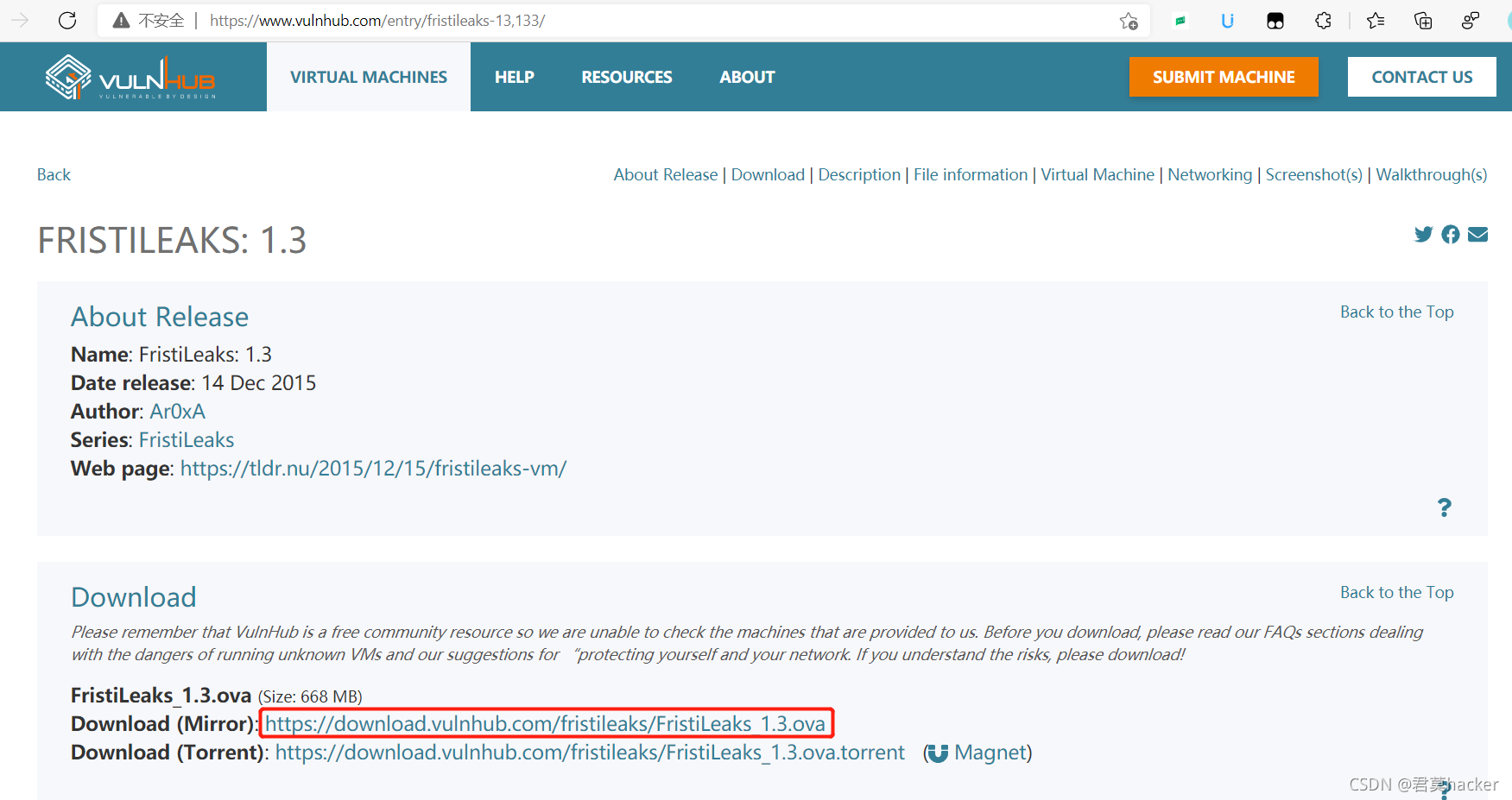Click the magnet icon beside the torrent link
Viewport: 1512px width, 800px height.
coord(938,753)
